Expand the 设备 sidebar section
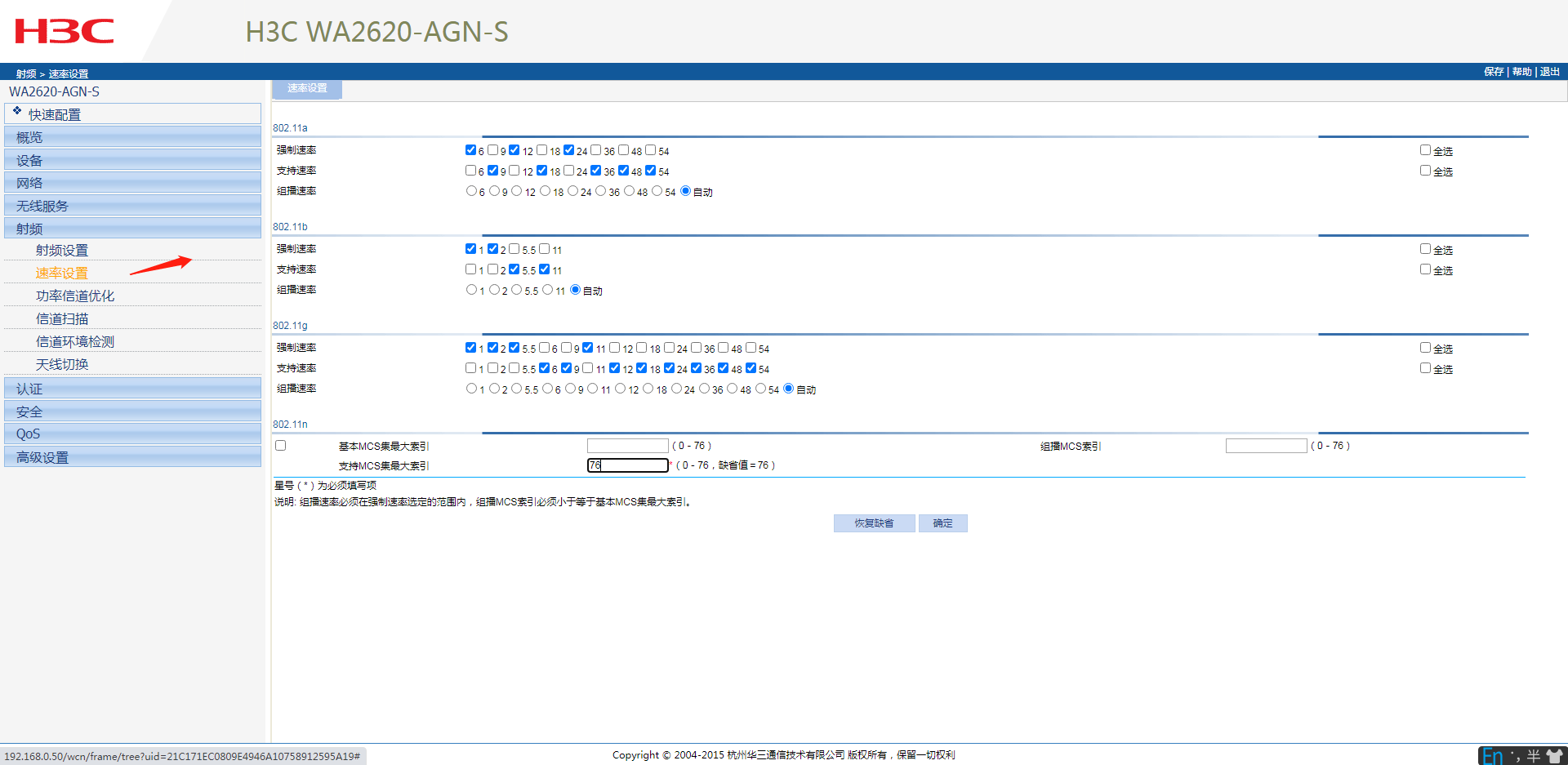The height and width of the screenshot is (765, 1568). 132,160
